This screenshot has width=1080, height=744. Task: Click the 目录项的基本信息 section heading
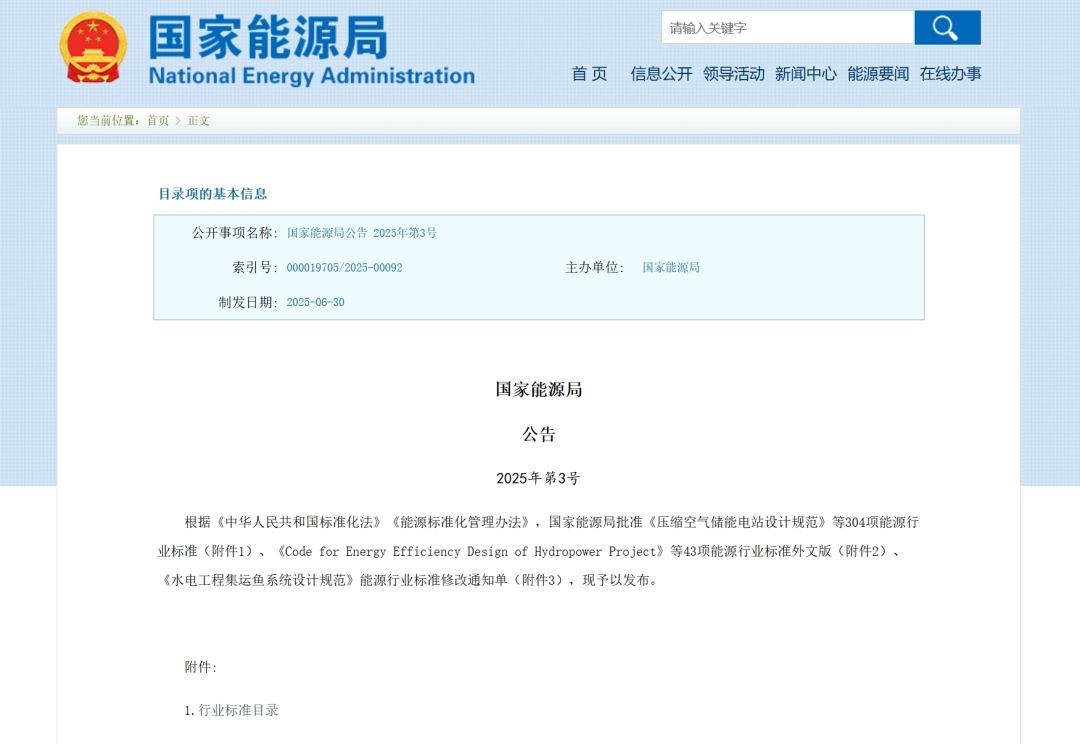213,194
